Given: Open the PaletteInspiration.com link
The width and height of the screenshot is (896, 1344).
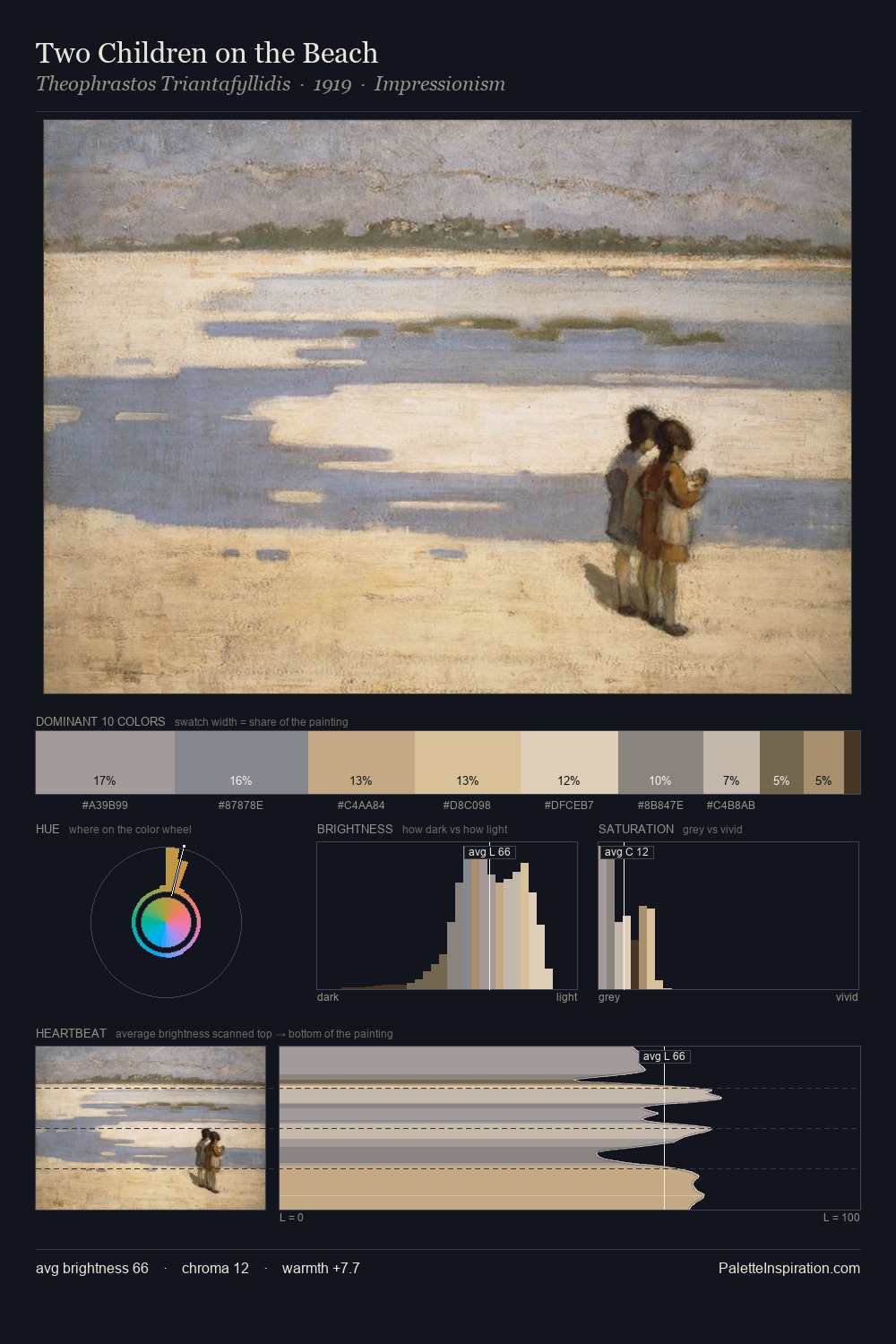Looking at the screenshot, I should (x=789, y=1268).
